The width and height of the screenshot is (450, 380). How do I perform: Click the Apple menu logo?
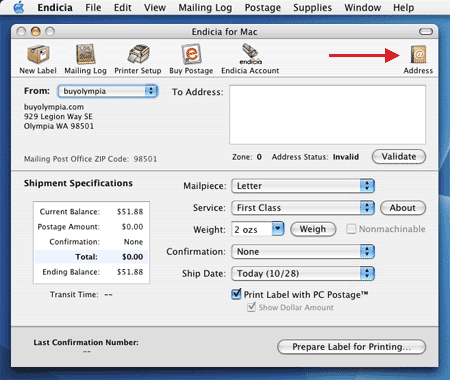[x=19, y=7]
